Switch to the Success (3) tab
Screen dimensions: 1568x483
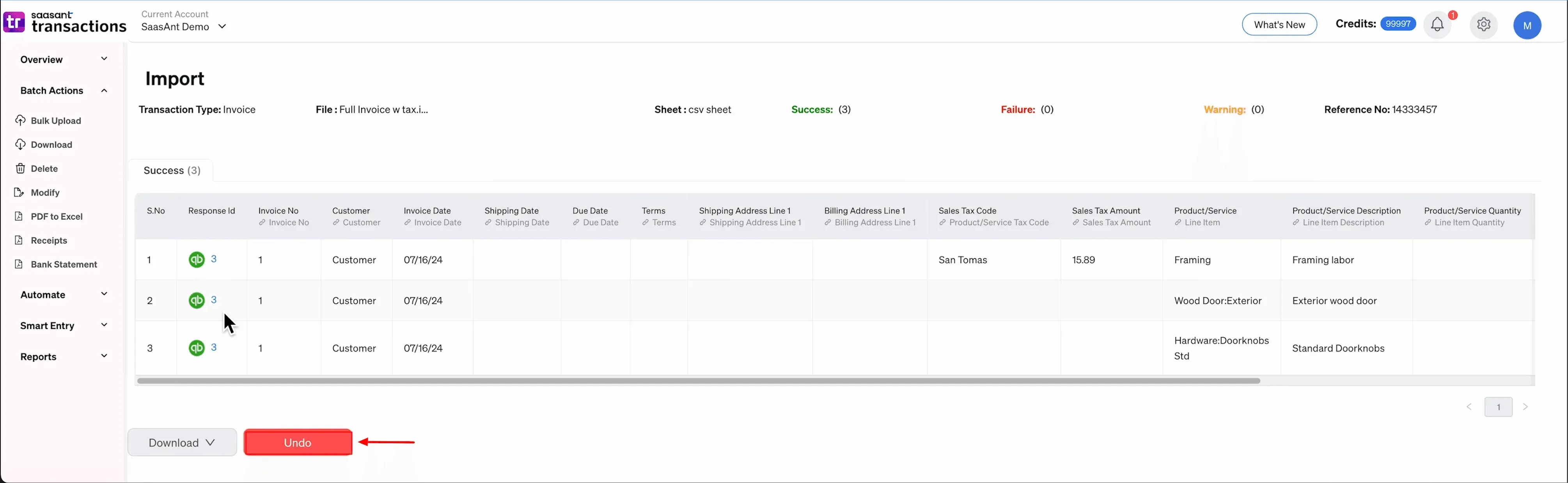[x=172, y=170]
